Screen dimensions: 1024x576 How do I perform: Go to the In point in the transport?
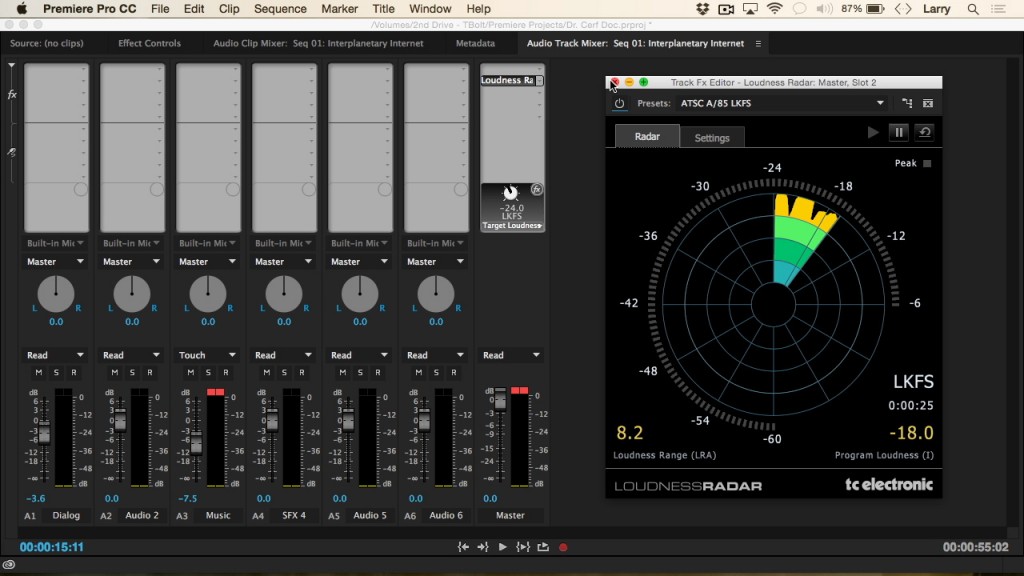coord(463,547)
